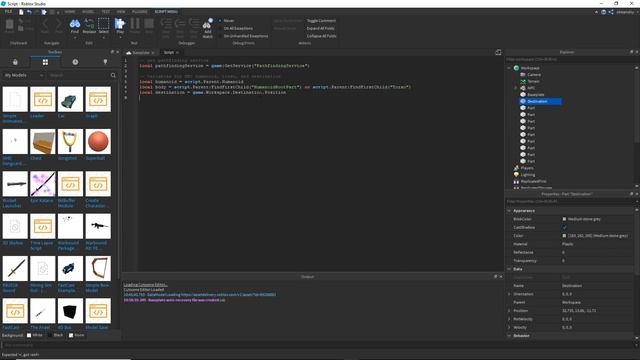
Task: Toggle the Black background checkbox in Toolbox
Action: (50, 336)
